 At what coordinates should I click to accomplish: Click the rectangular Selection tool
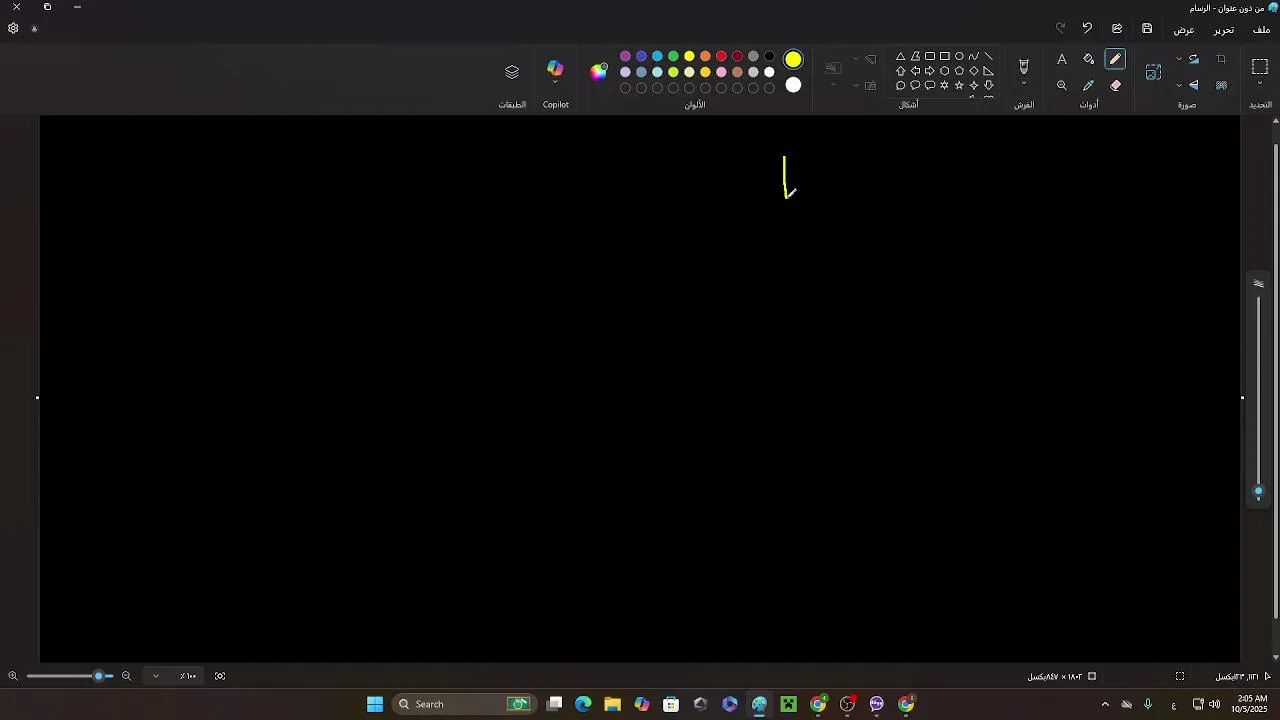[1260, 66]
